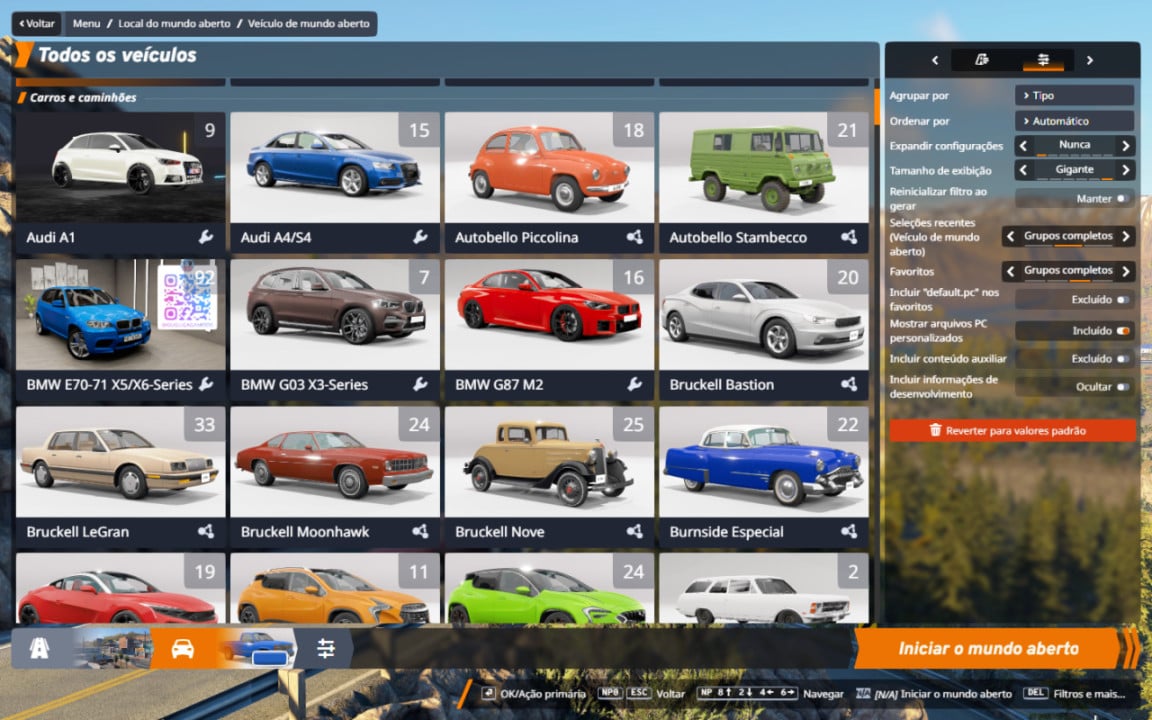Click the wrench icon on Audi A1
The image size is (1152, 720).
(x=206, y=237)
